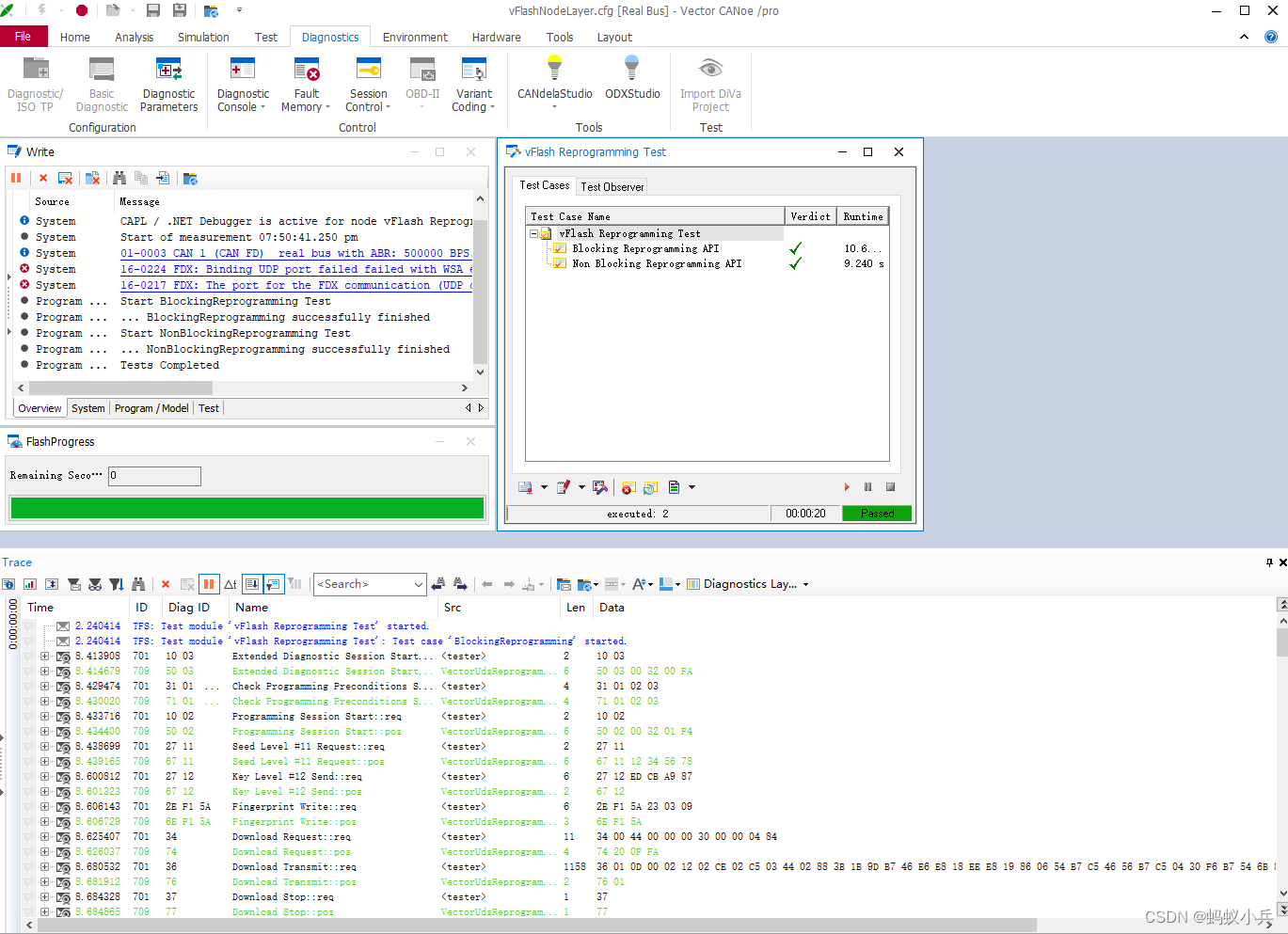This screenshot has height=934, width=1288.
Task: Open the Test Observer tab
Action: click(612, 187)
